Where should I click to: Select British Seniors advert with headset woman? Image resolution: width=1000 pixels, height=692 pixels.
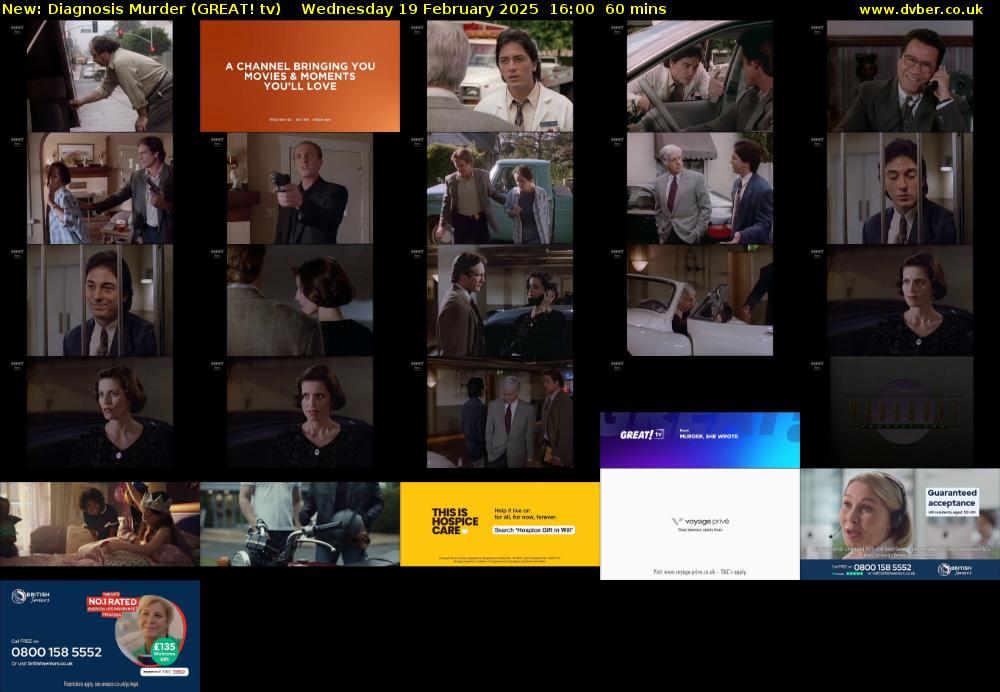tap(900, 524)
